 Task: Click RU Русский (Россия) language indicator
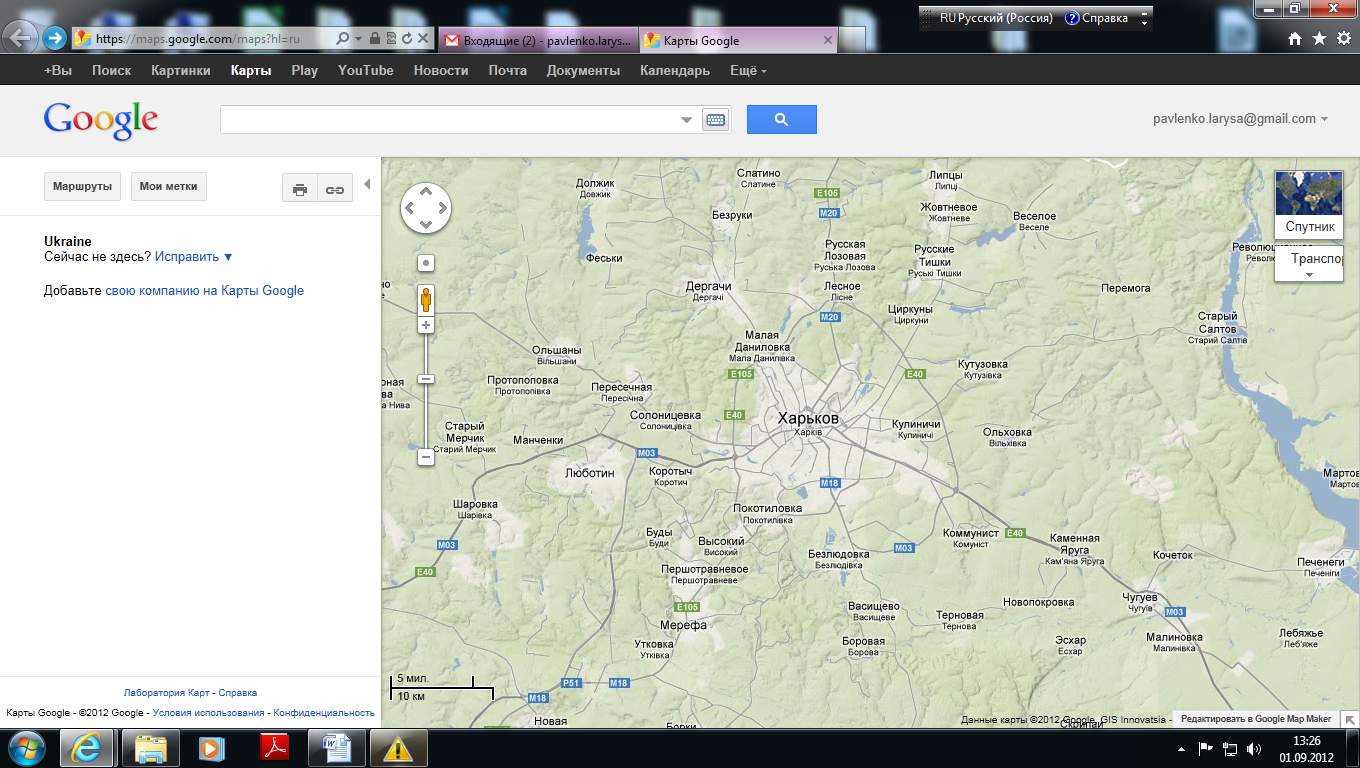coord(996,18)
